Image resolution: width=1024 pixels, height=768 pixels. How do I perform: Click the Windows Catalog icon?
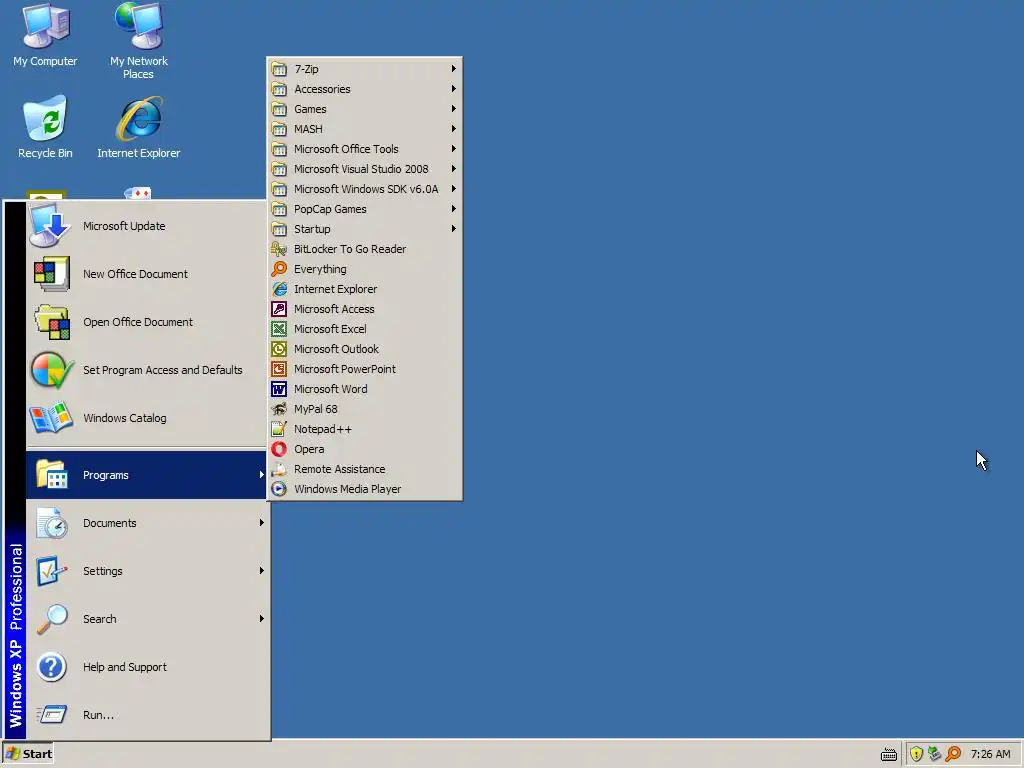tap(50, 418)
